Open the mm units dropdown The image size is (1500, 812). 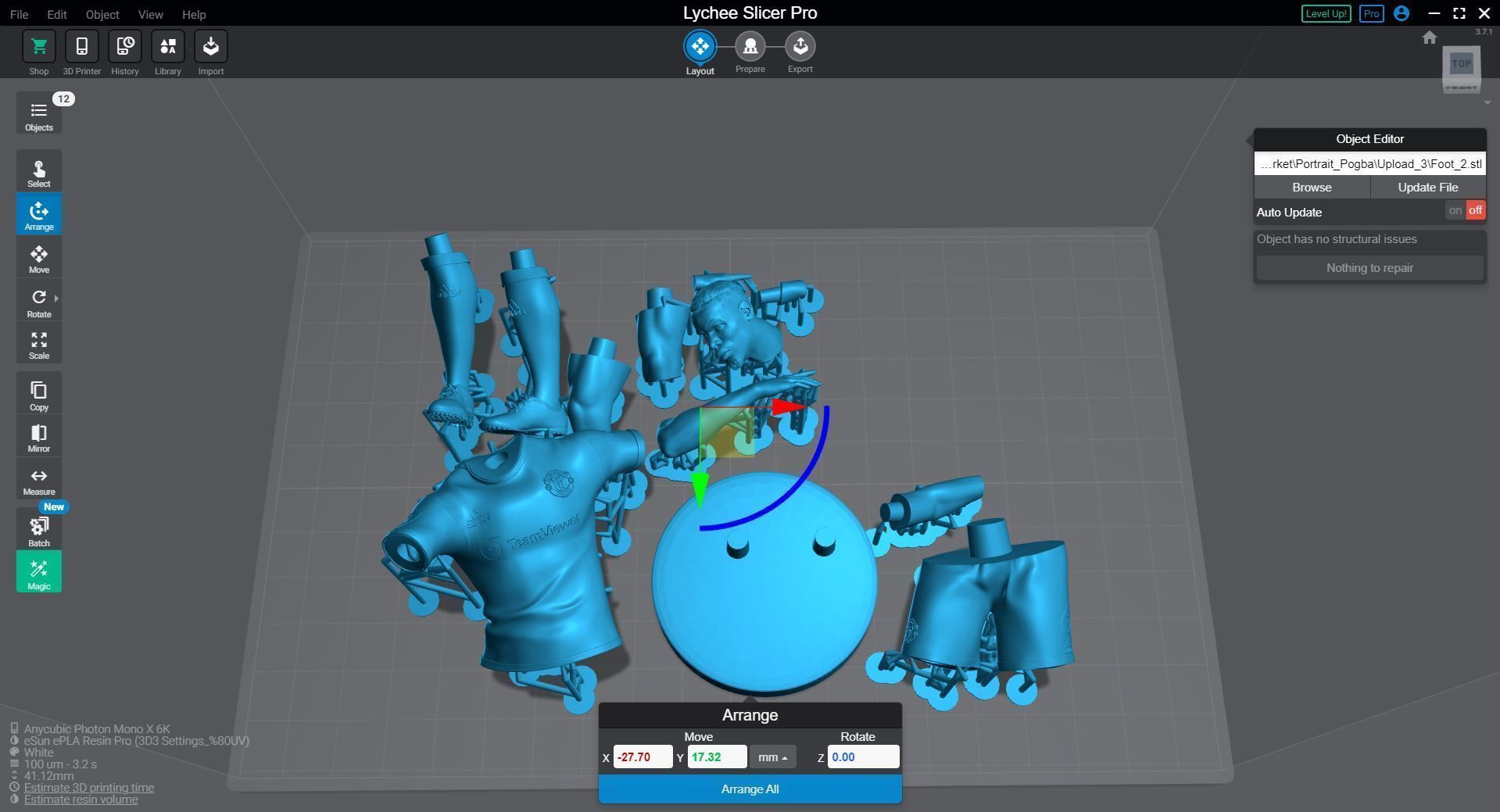coord(772,757)
